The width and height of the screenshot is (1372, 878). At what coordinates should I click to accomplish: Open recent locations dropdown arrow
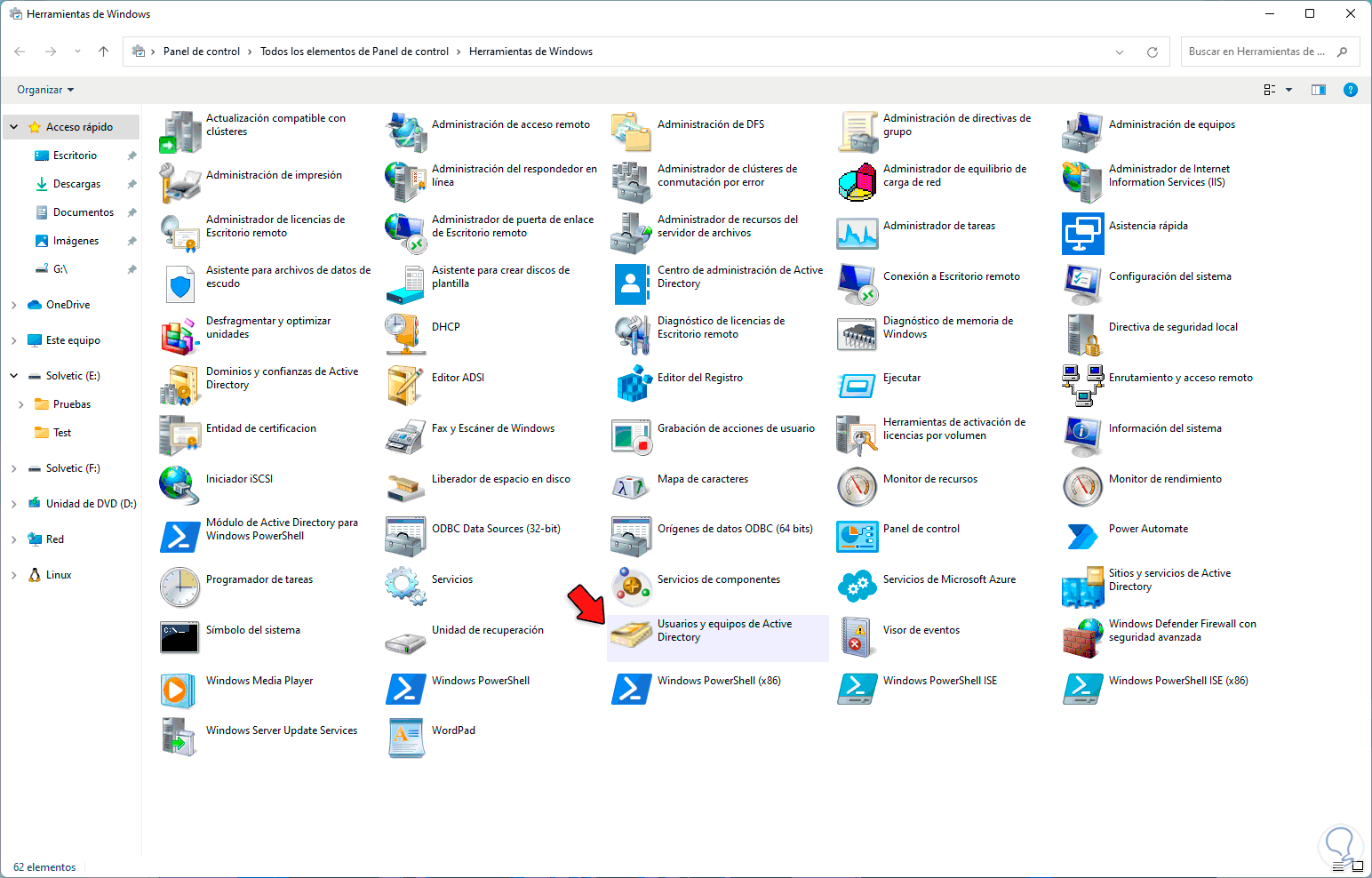tap(77, 52)
